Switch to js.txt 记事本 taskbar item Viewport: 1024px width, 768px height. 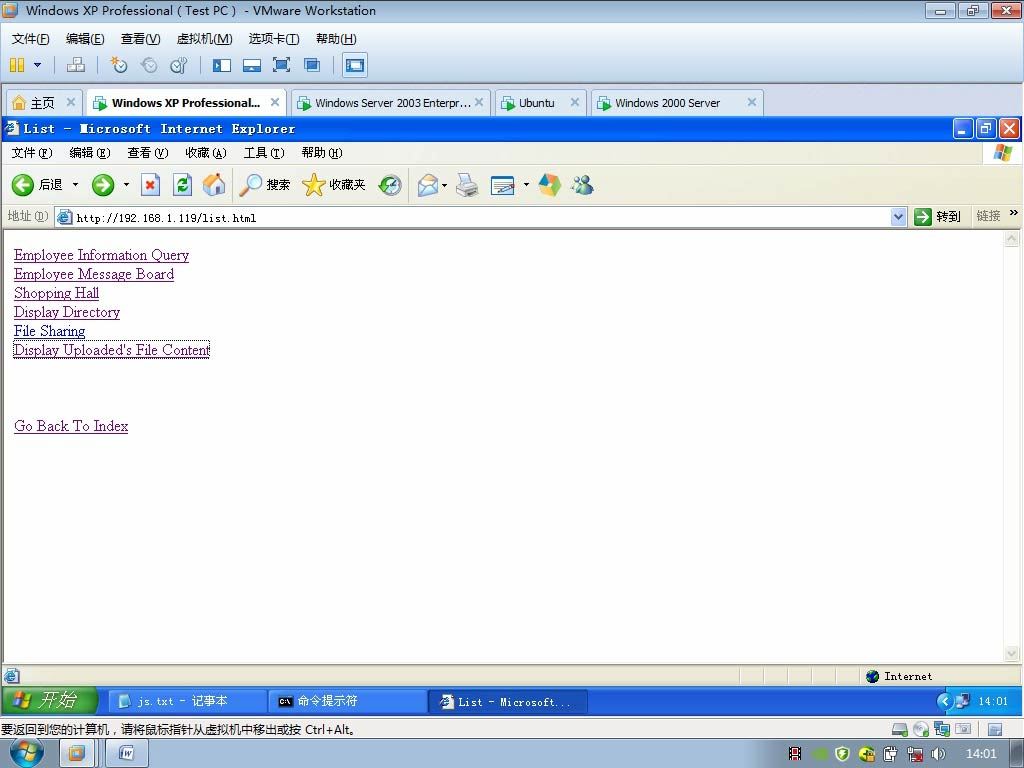[186, 701]
